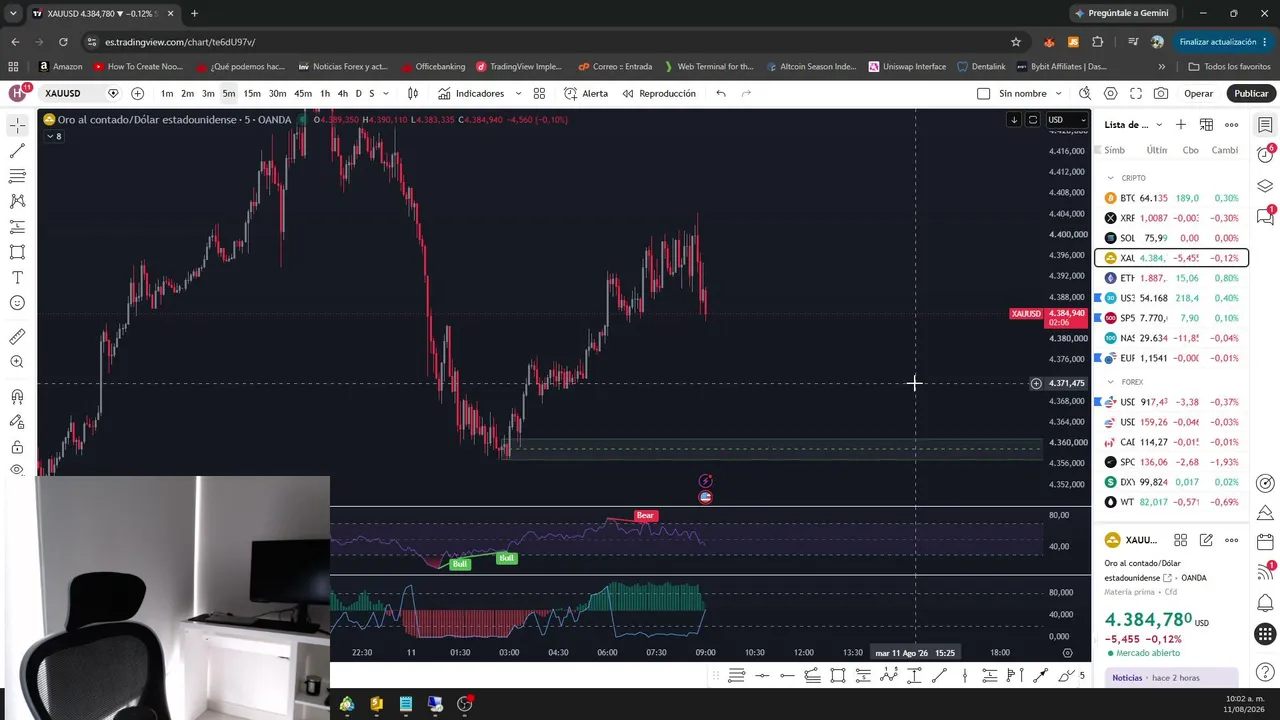
Task: Switch to the 30m timeframe
Action: [277, 93]
